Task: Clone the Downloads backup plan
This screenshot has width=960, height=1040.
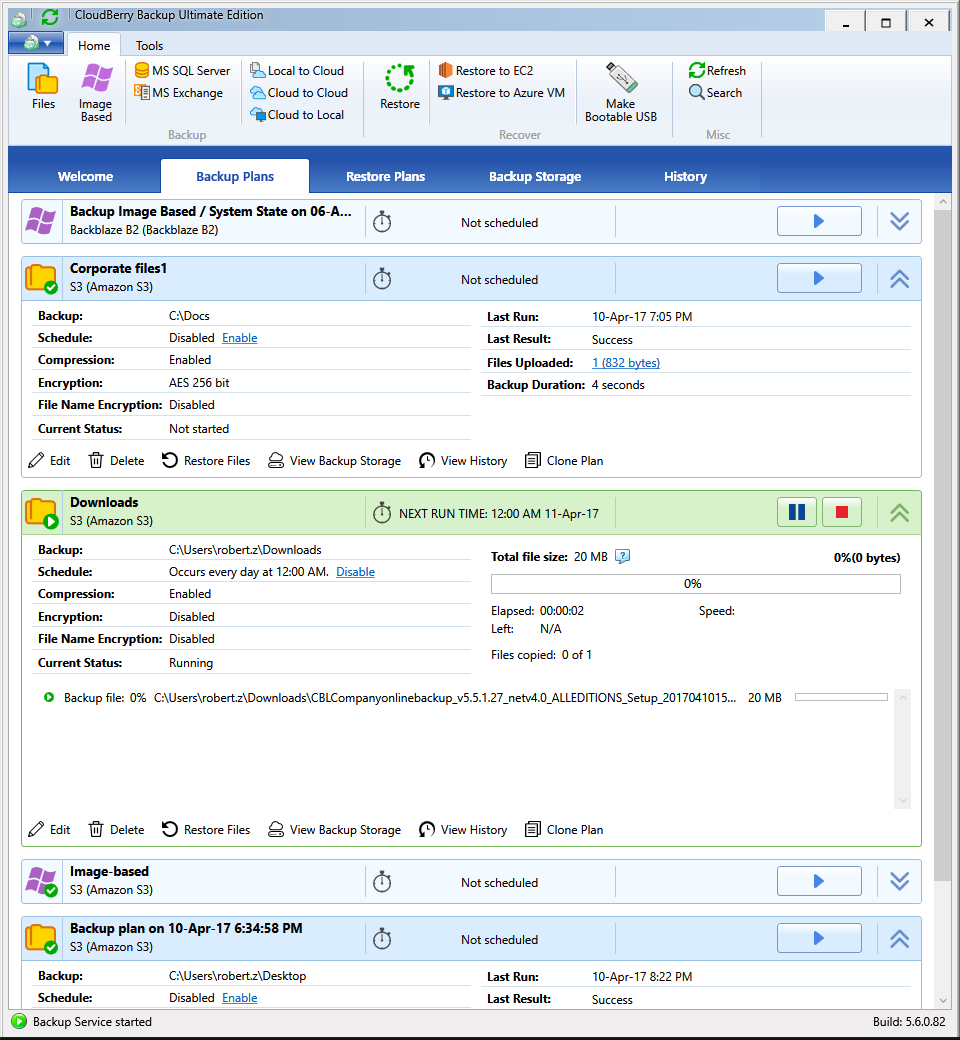Action: [564, 829]
